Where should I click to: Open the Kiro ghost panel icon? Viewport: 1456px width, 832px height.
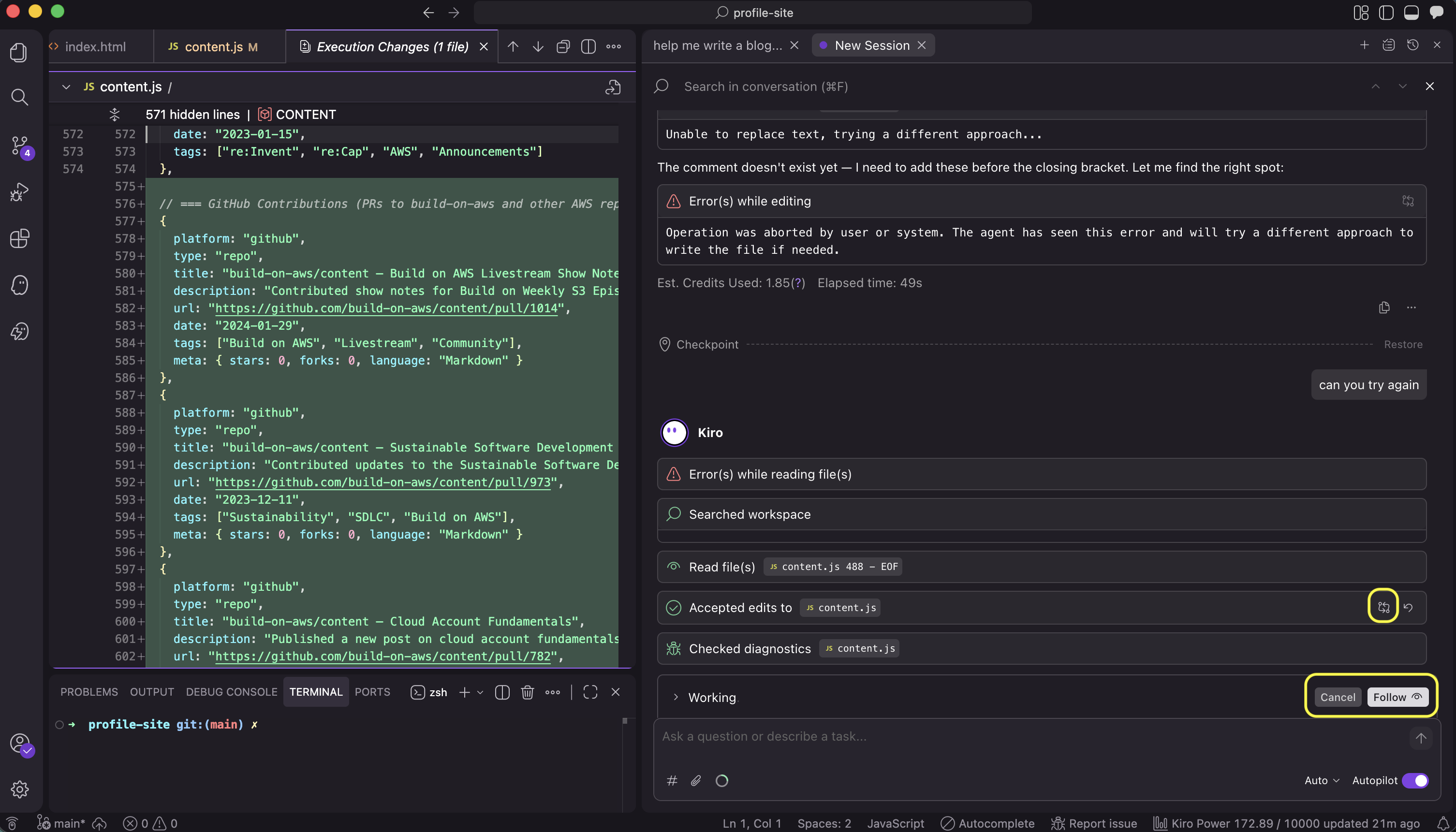19,285
